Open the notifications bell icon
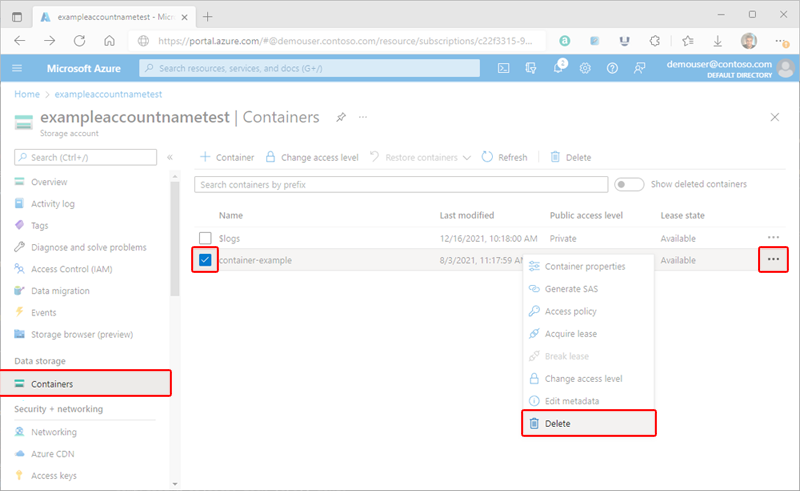 [x=559, y=67]
